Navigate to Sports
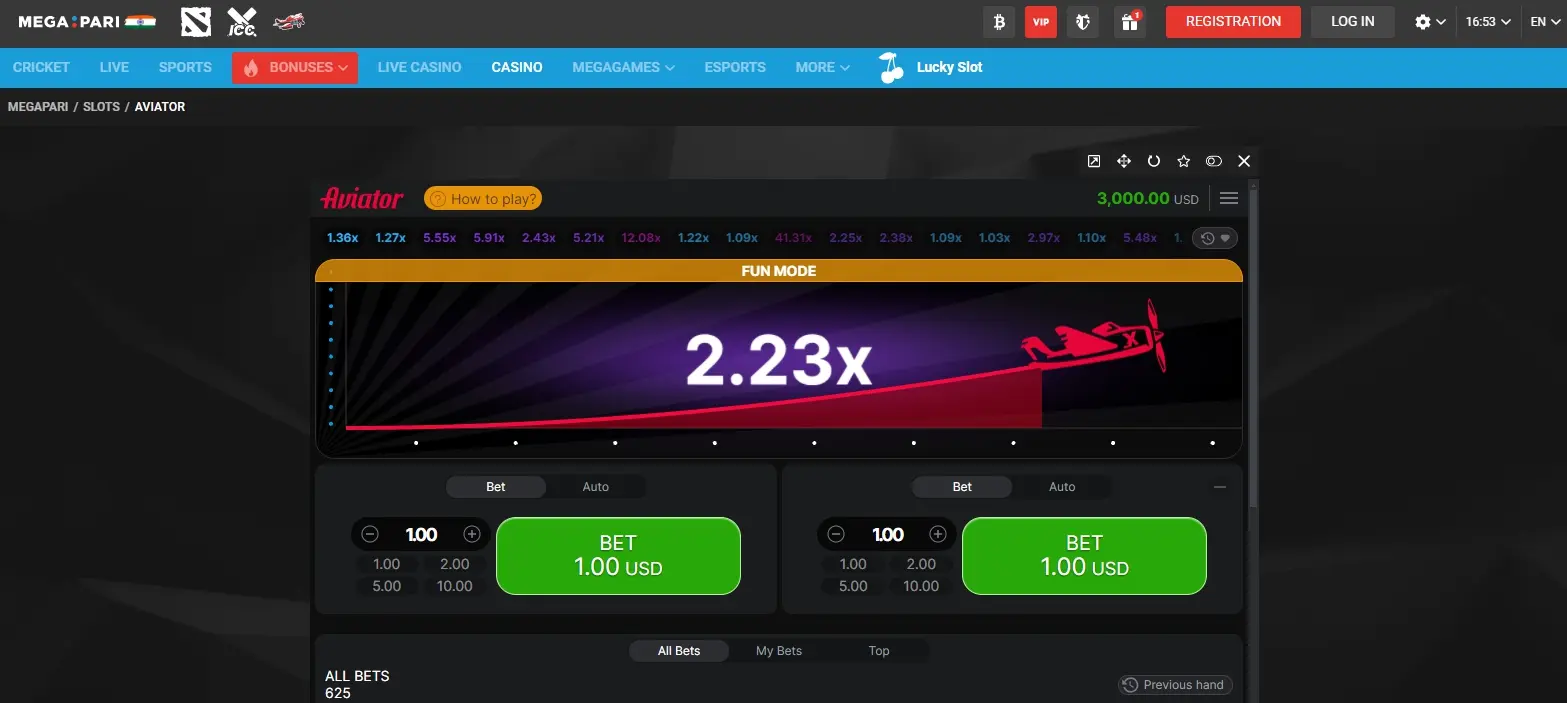 [x=185, y=67]
